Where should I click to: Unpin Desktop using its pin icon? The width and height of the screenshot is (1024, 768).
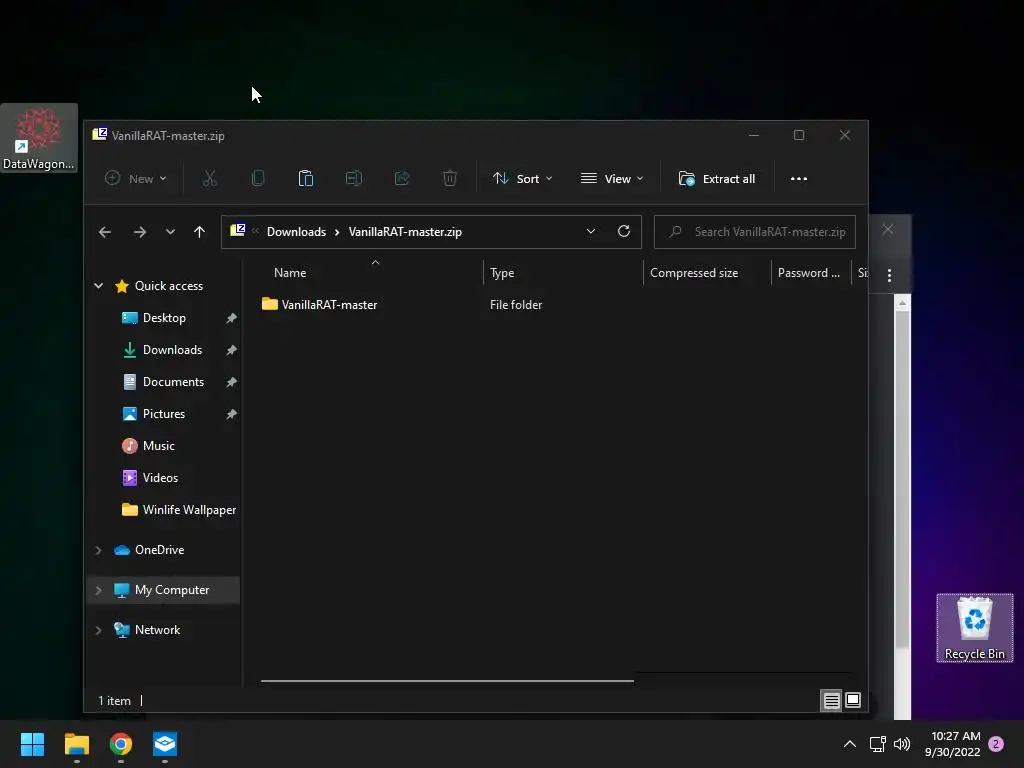[x=231, y=318]
